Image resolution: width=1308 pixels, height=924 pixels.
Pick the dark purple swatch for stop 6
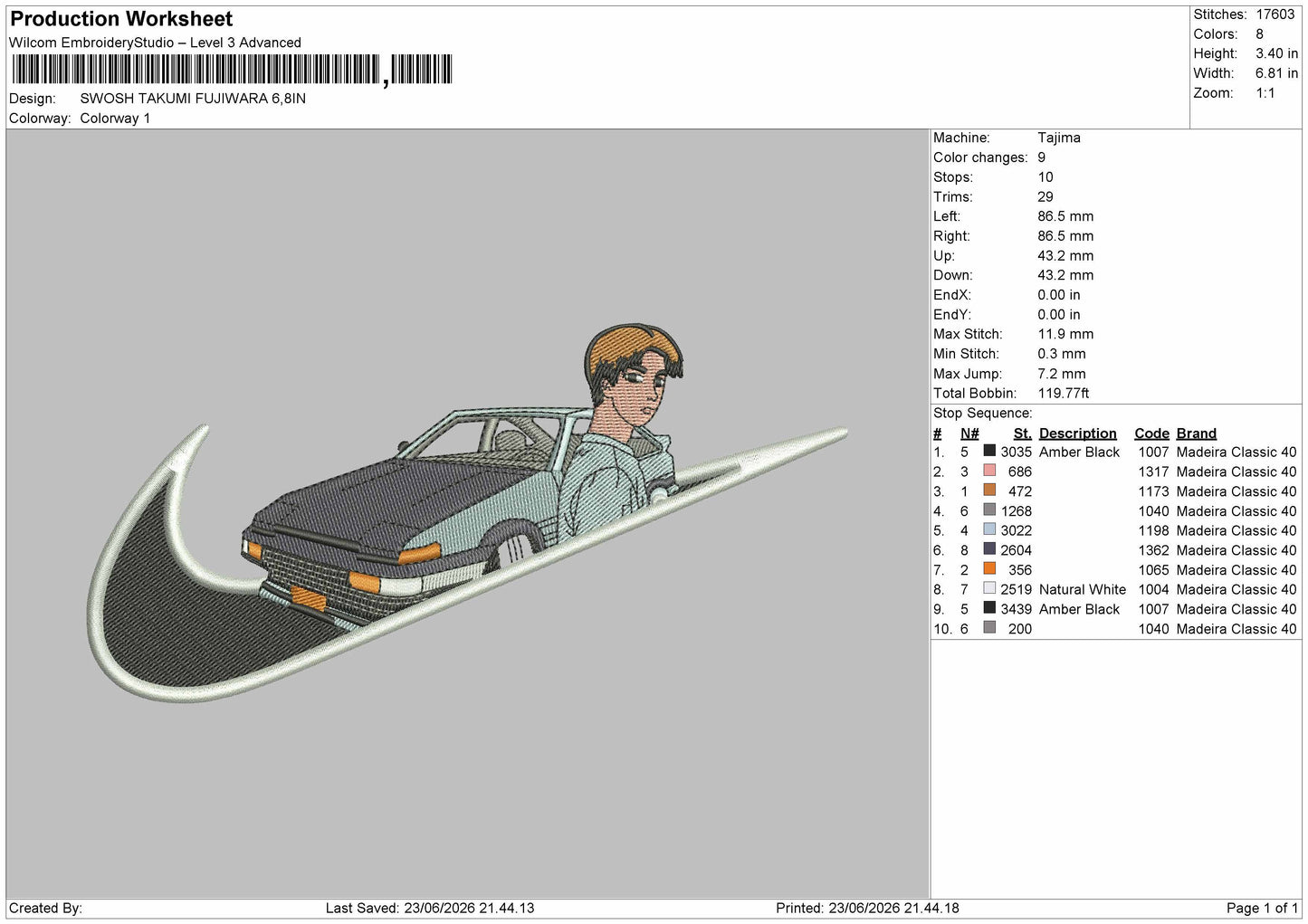coord(989,549)
